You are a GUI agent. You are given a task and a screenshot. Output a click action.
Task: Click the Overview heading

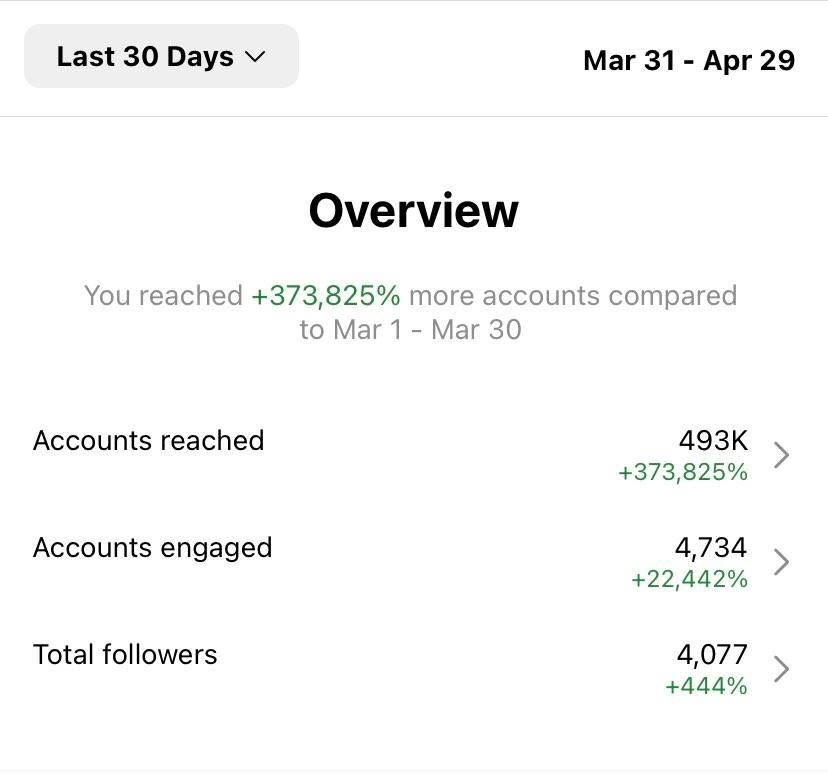413,211
